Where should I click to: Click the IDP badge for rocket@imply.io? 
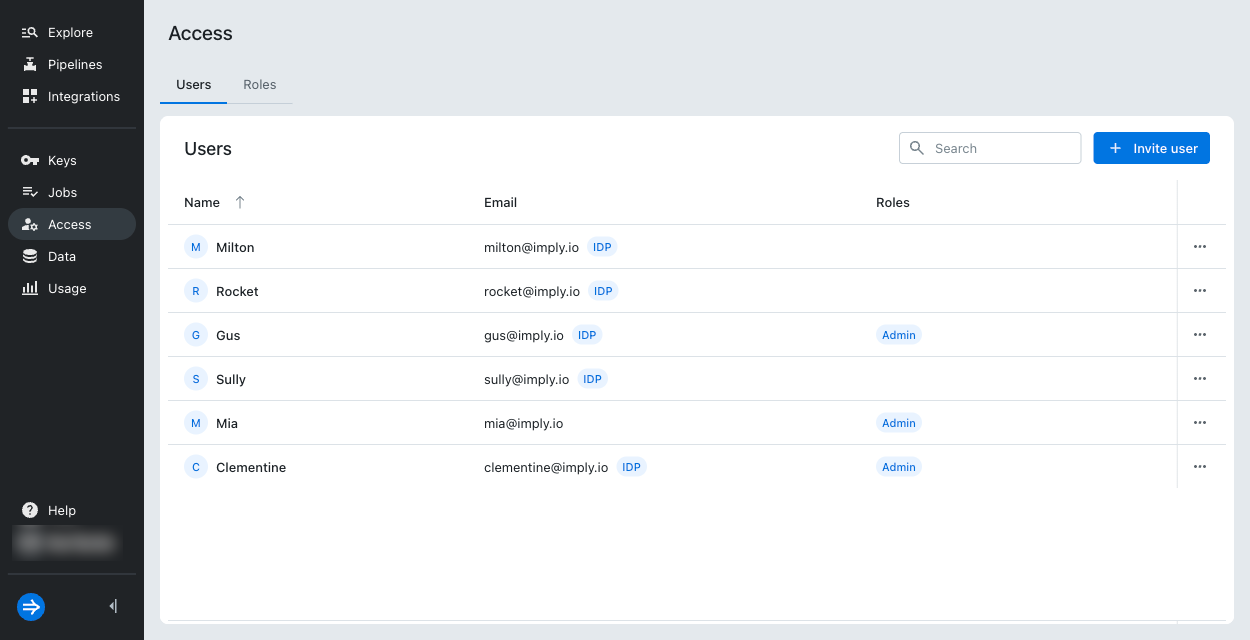pyautogui.click(x=603, y=291)
